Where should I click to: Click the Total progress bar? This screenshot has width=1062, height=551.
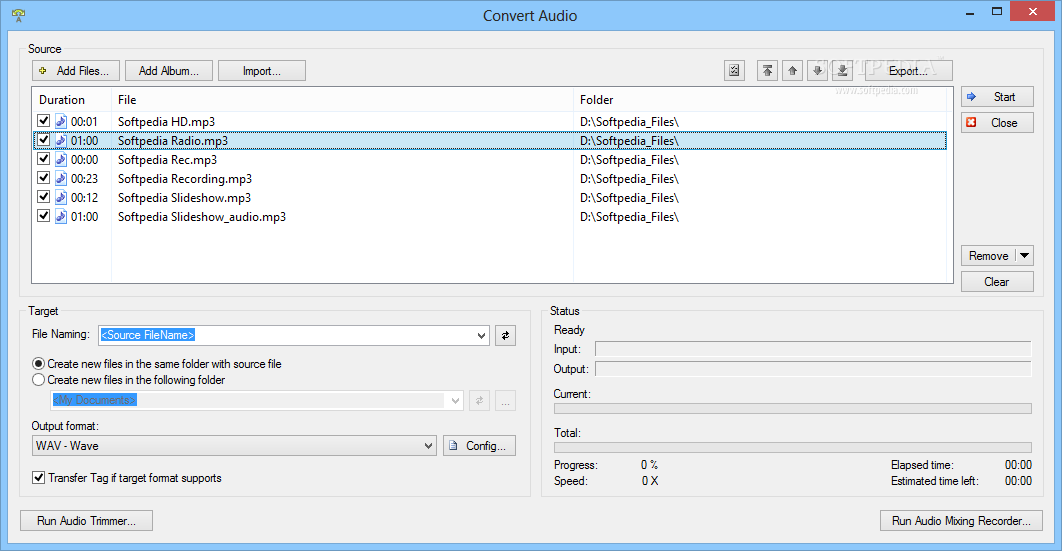[792, 447]
